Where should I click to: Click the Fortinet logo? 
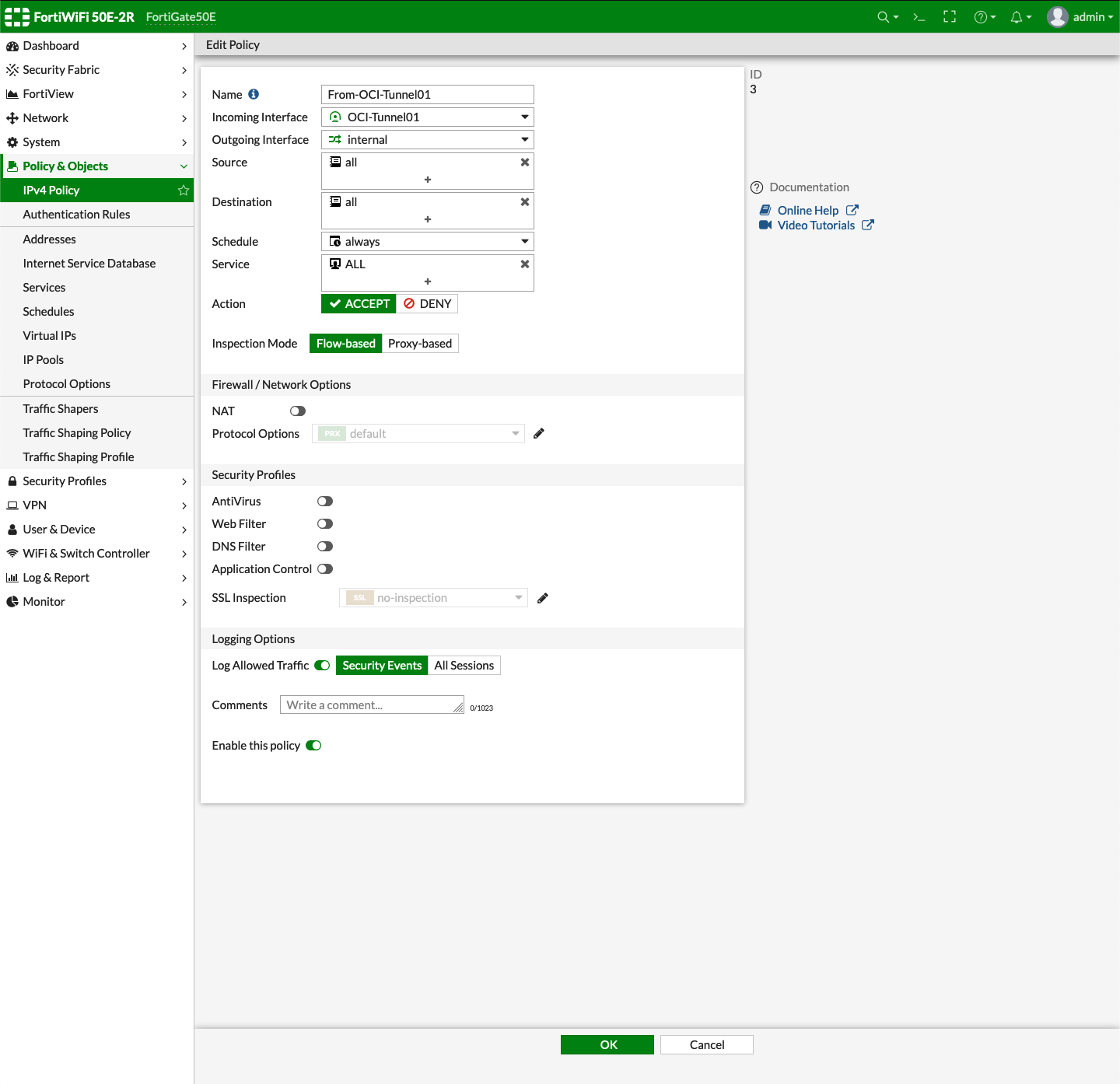pyautogui.click(x=17, y=17)
